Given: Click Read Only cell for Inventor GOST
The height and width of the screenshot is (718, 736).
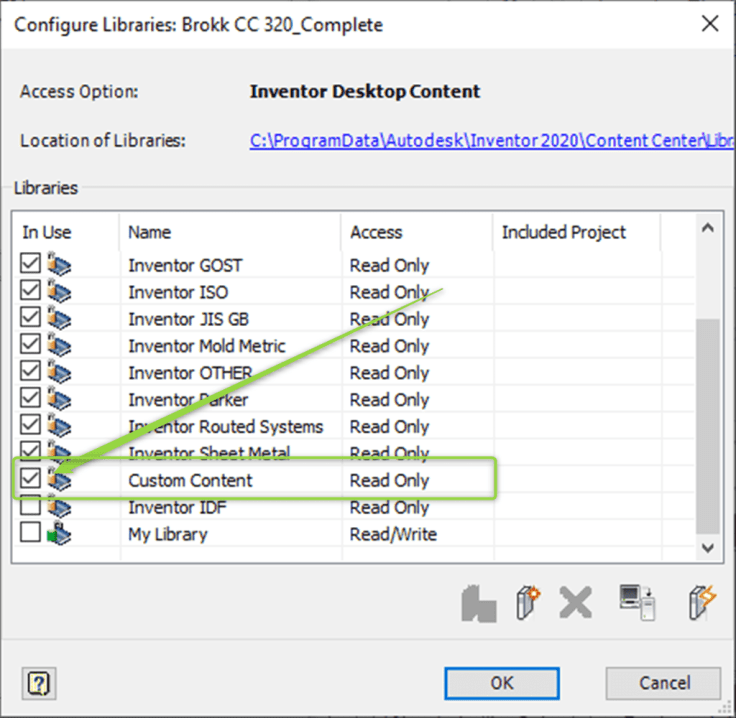Looking at the screenshot, I should coord(390,265).
